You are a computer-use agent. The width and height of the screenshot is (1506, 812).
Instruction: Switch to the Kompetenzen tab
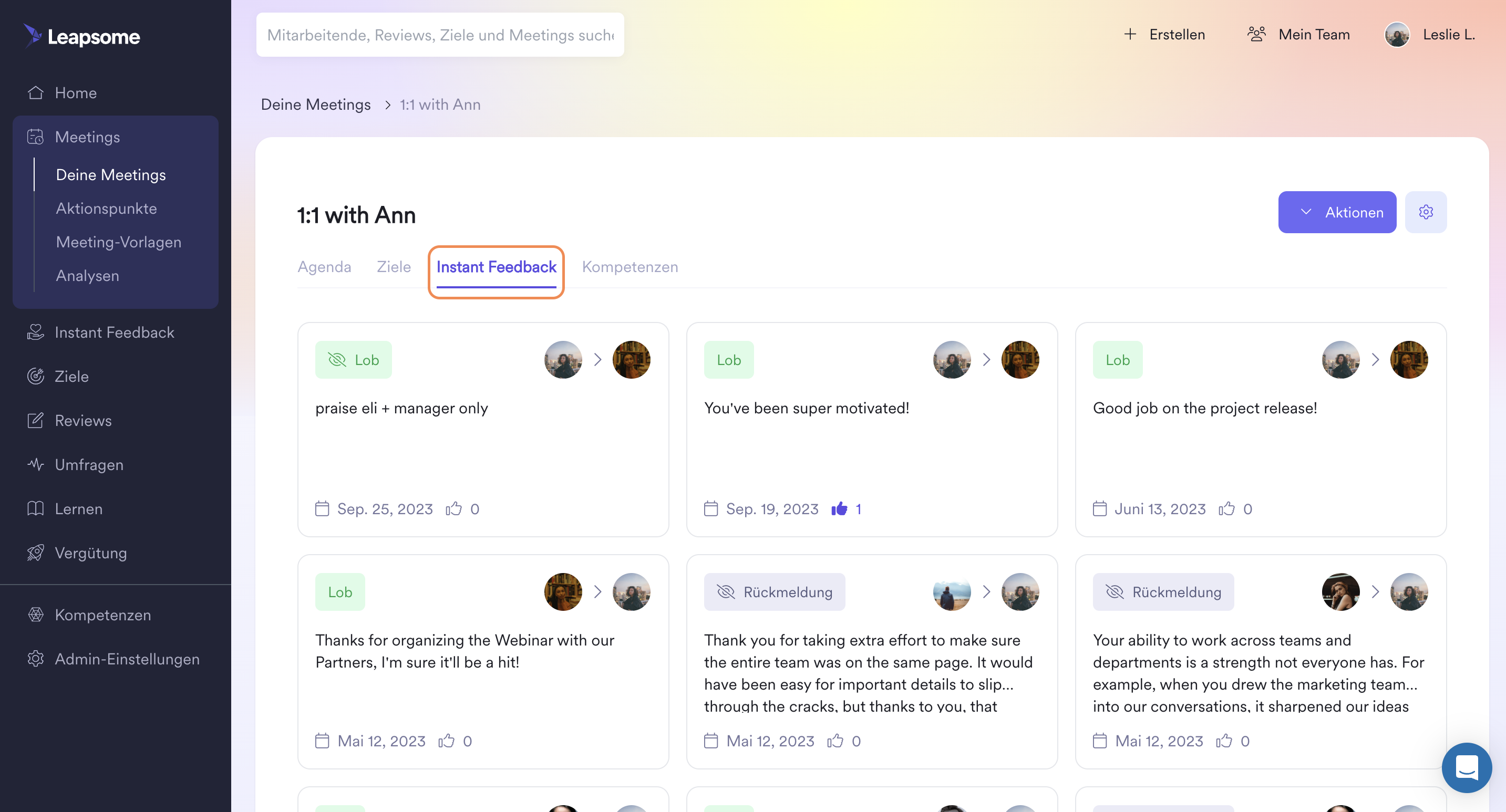(630, 267)
